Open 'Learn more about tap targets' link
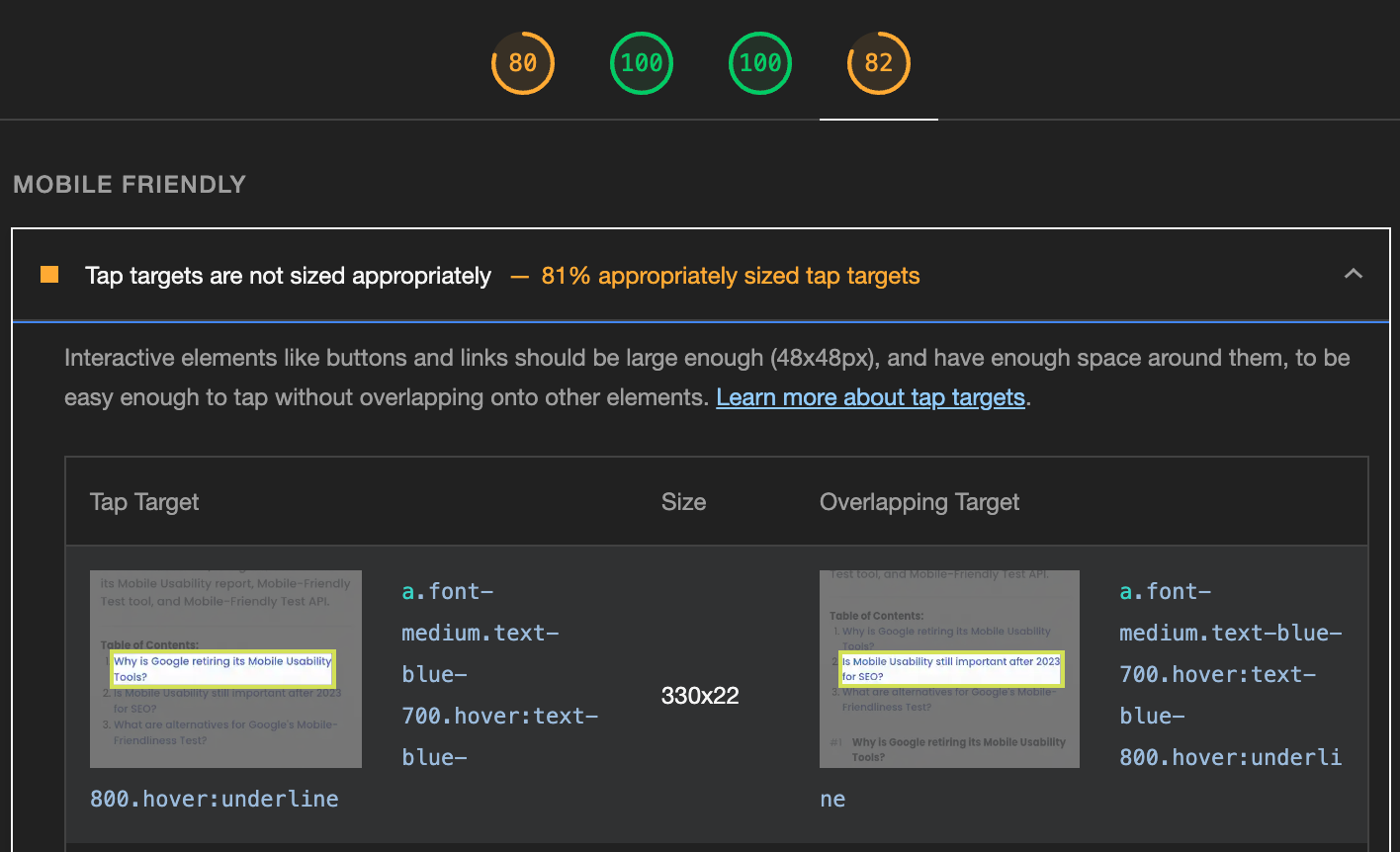 click(870, 397)
